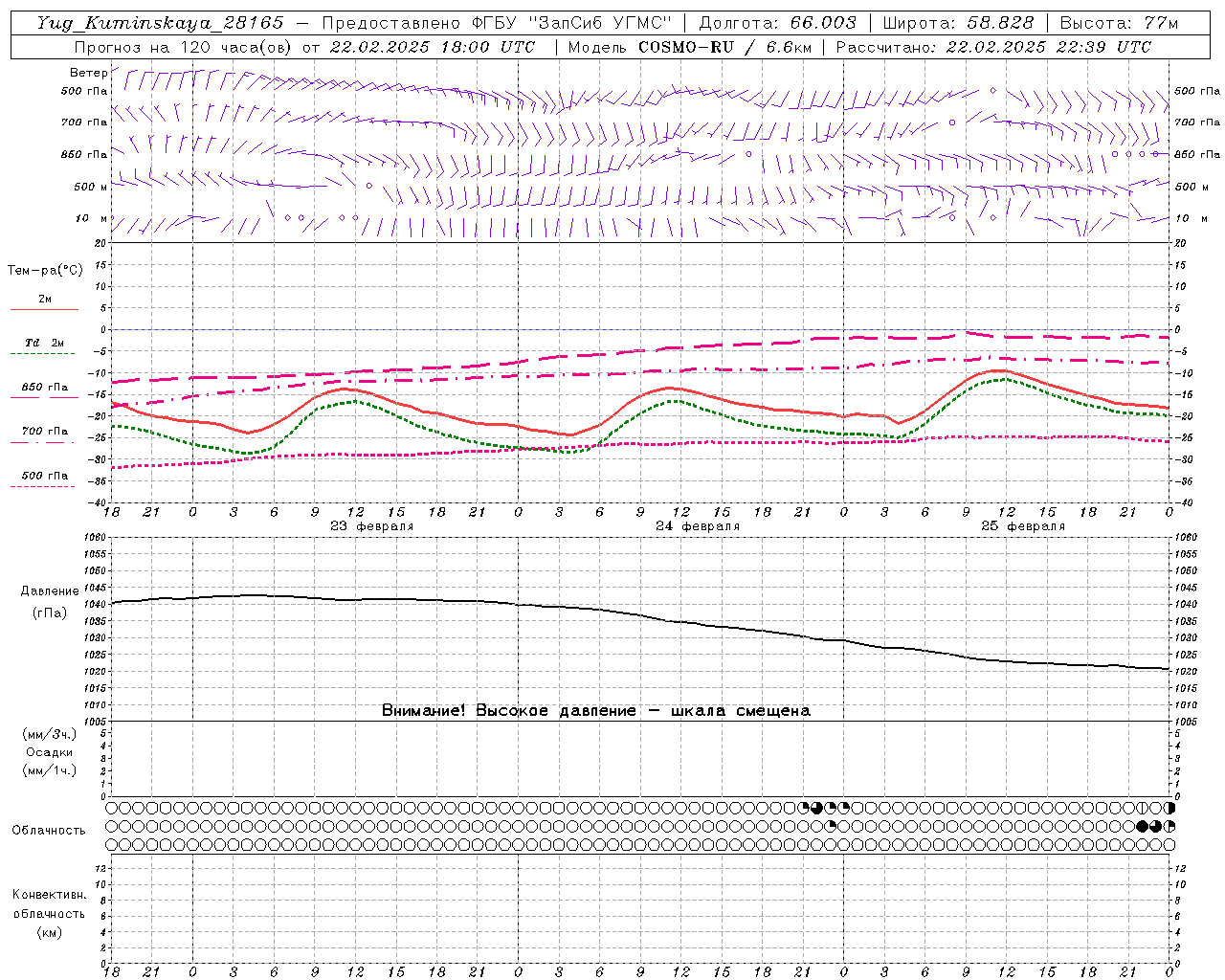Click the Ветер panel label
The height and width of the screenshot is (980, 1225).
click(x=88, y=73)
